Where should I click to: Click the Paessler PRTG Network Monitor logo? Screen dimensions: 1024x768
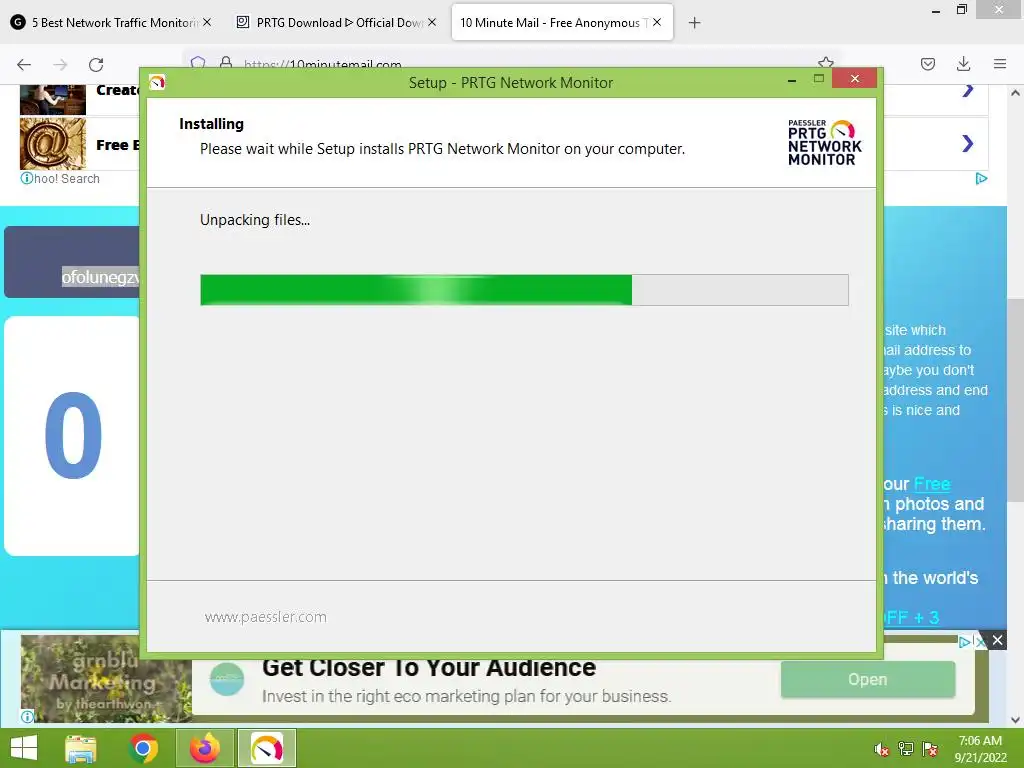coord(824,142)
